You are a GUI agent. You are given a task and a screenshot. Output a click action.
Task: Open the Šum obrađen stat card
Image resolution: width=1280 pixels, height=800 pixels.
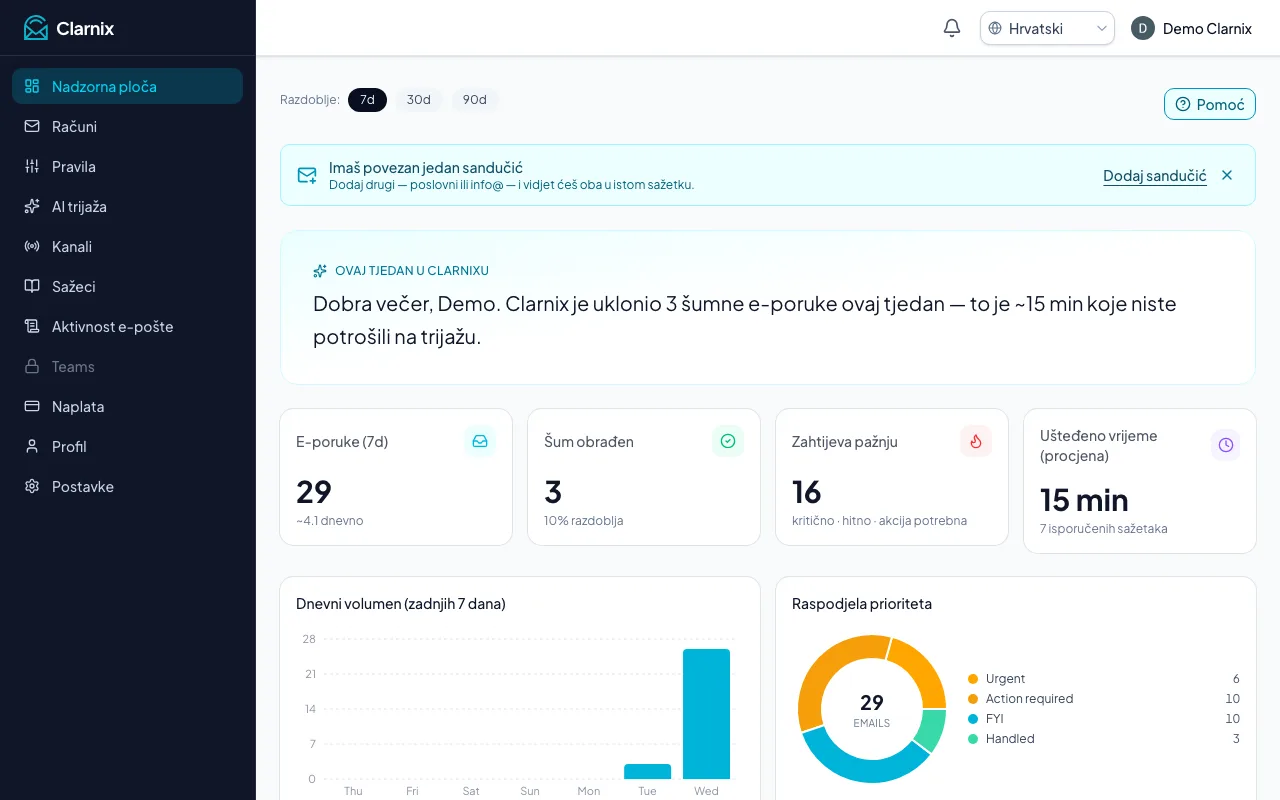[644, 477]
